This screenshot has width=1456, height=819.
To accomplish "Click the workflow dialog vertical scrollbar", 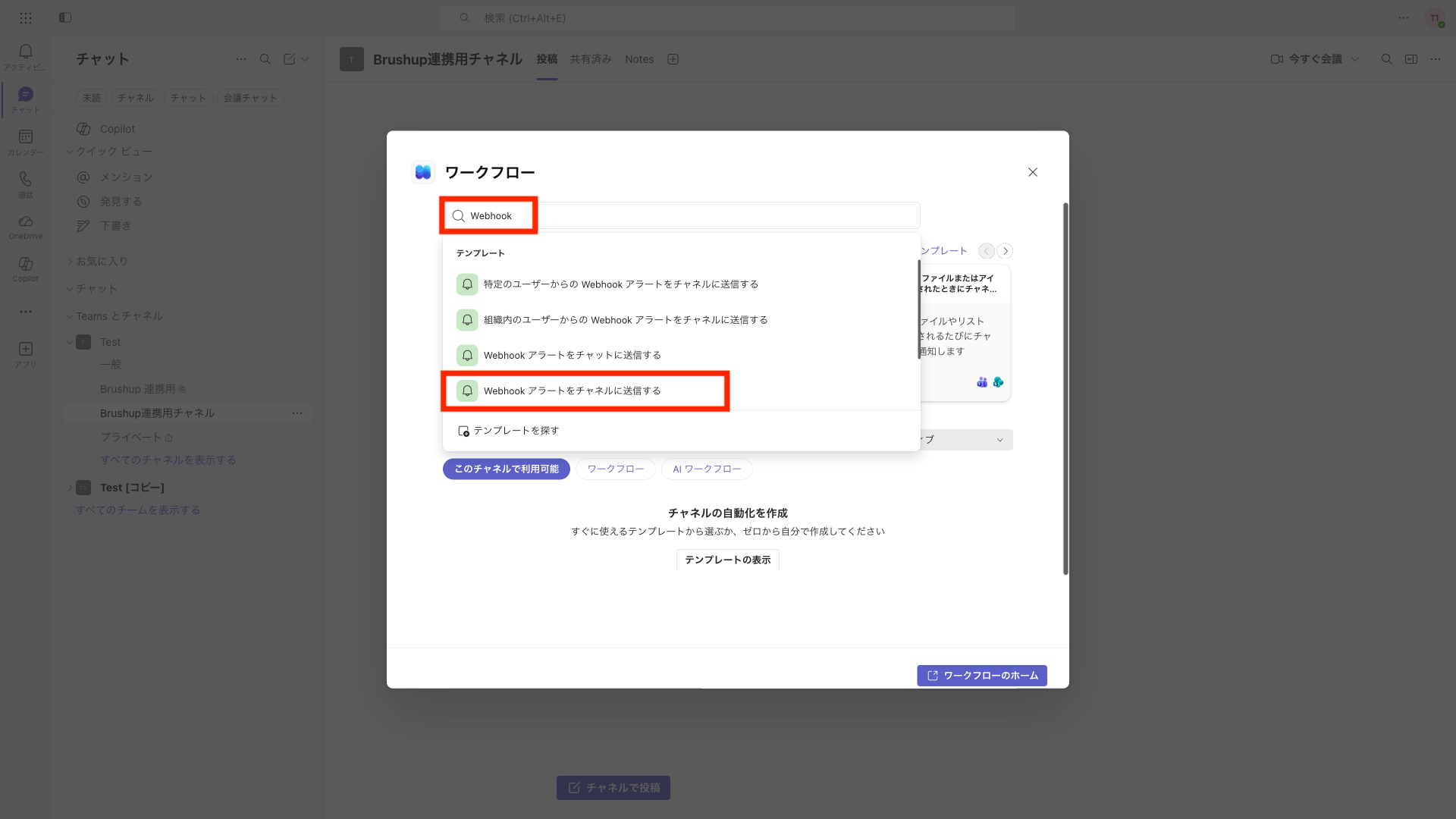I will click(x=1065, y=388).
